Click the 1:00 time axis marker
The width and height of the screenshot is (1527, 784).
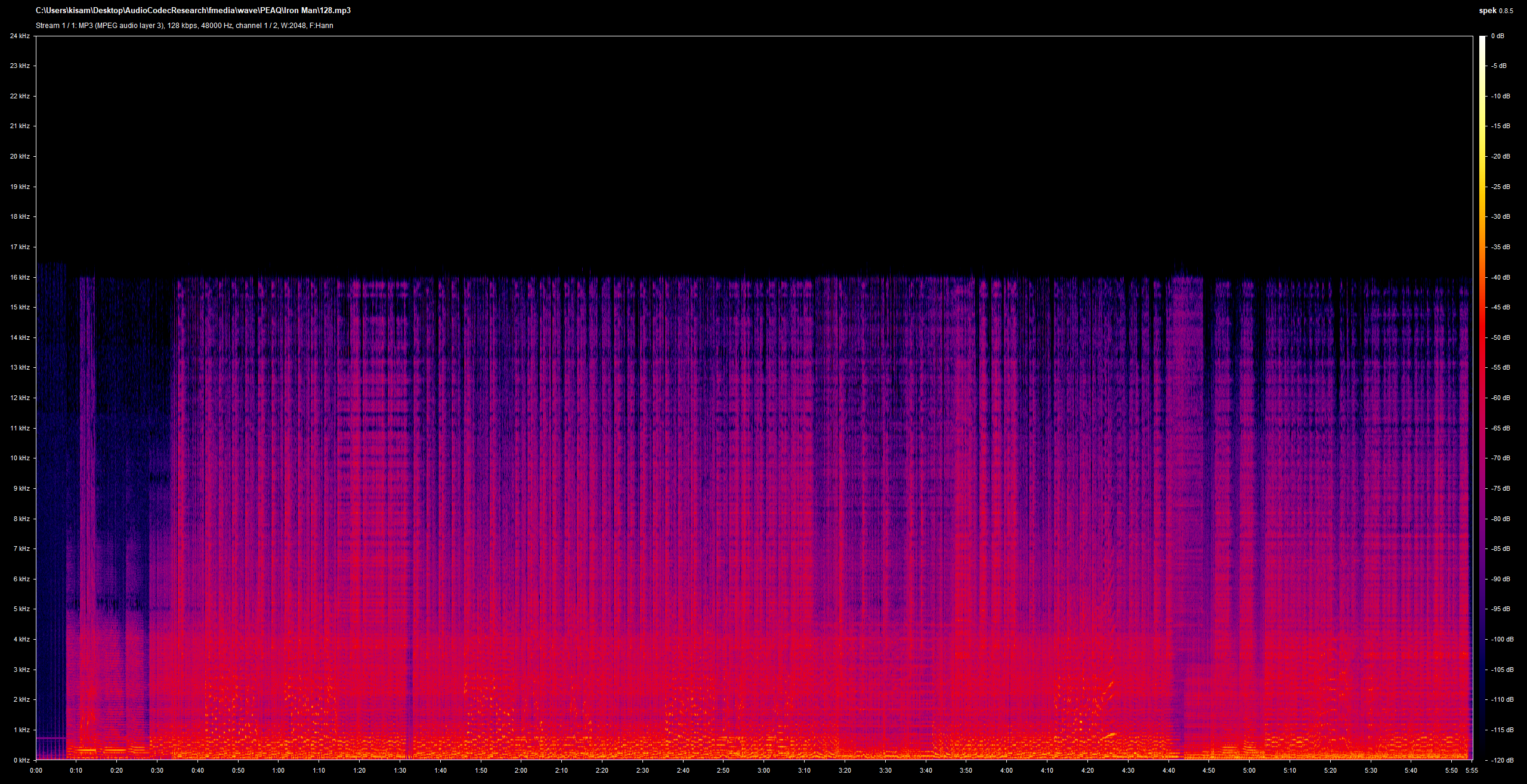click(x=278, y=770)
